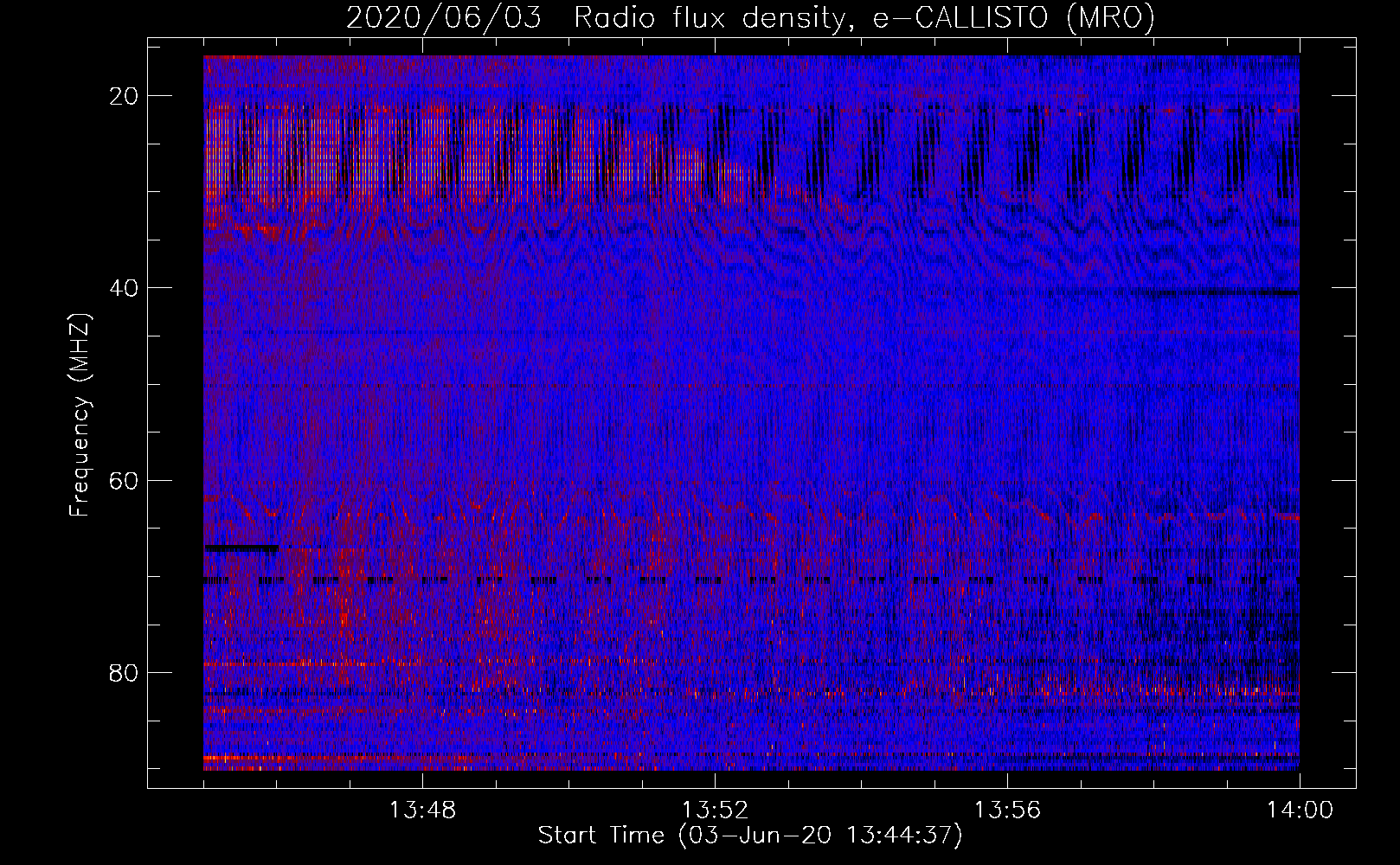The height and width of the screenshot is (865, 1400).
Task: Click the 20 MHz frequency tick label
Action: [125, 95]
